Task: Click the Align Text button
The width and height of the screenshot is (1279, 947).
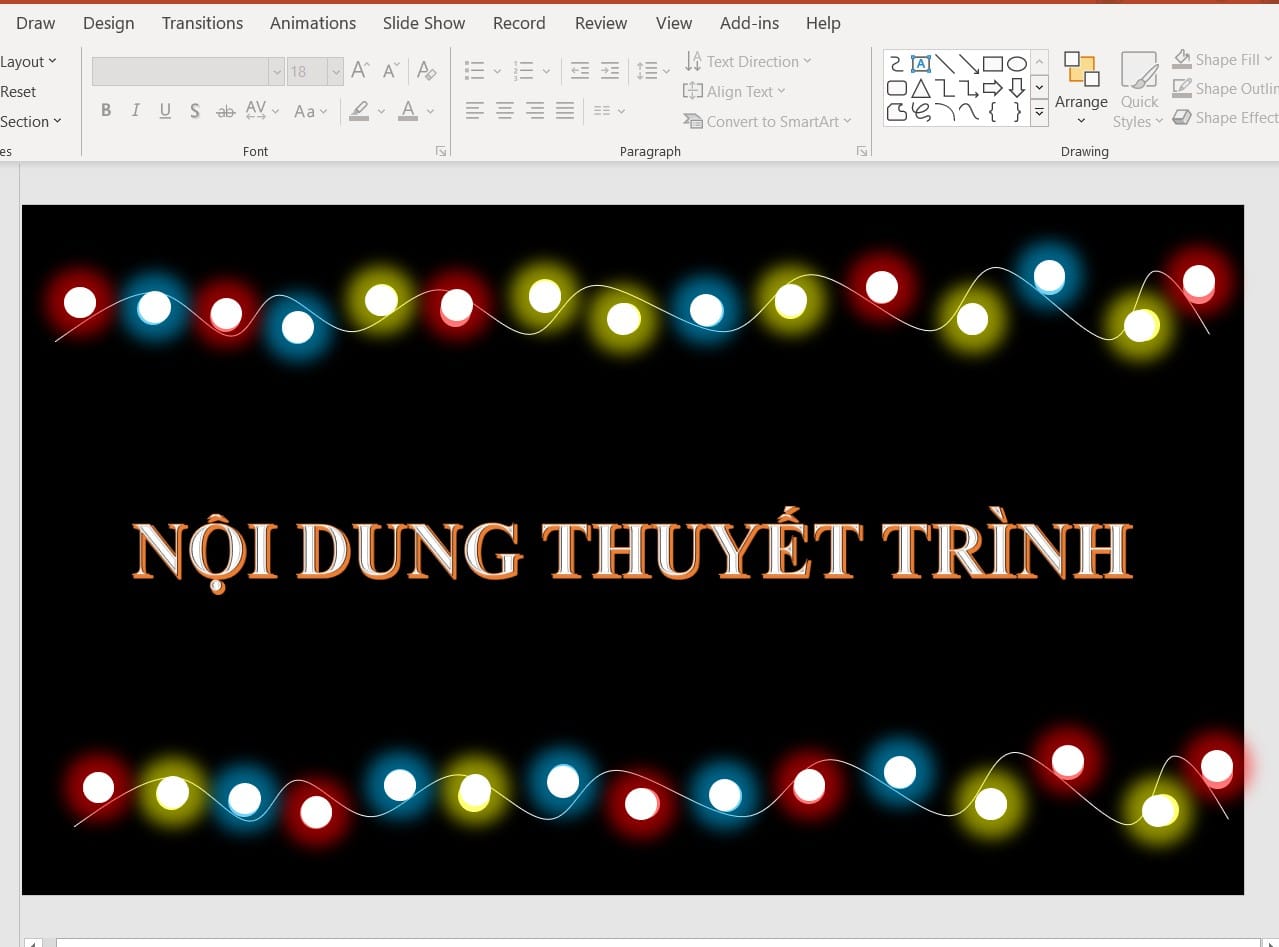Action: pos(734,91)
